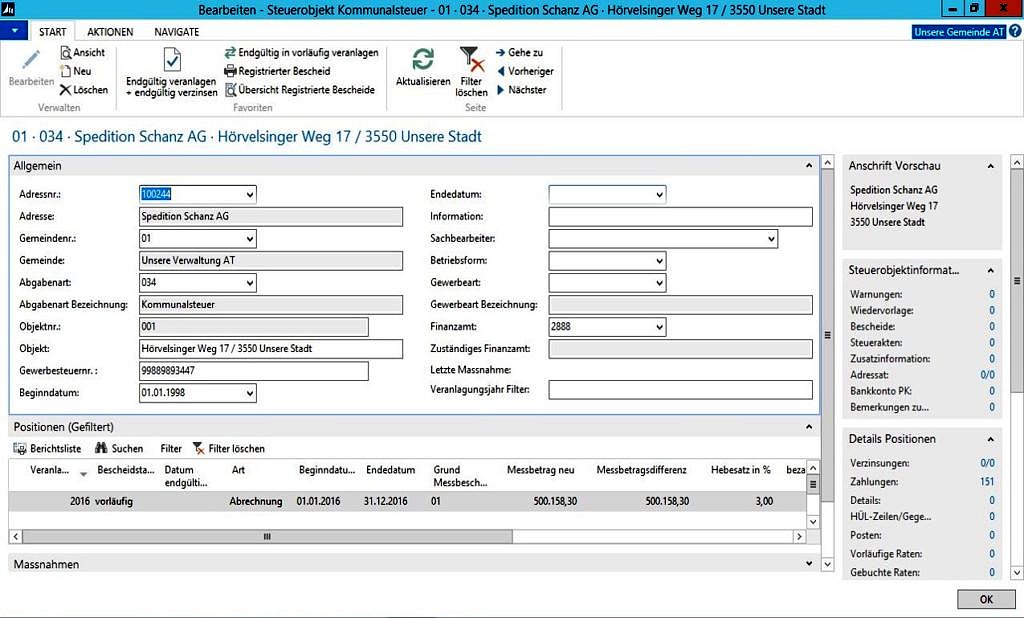Image resolution: width=1024 pixels, height=618 pixels.
Task: Switch to the NAVIGATE ribbon tab
Action: click(176, 32)
